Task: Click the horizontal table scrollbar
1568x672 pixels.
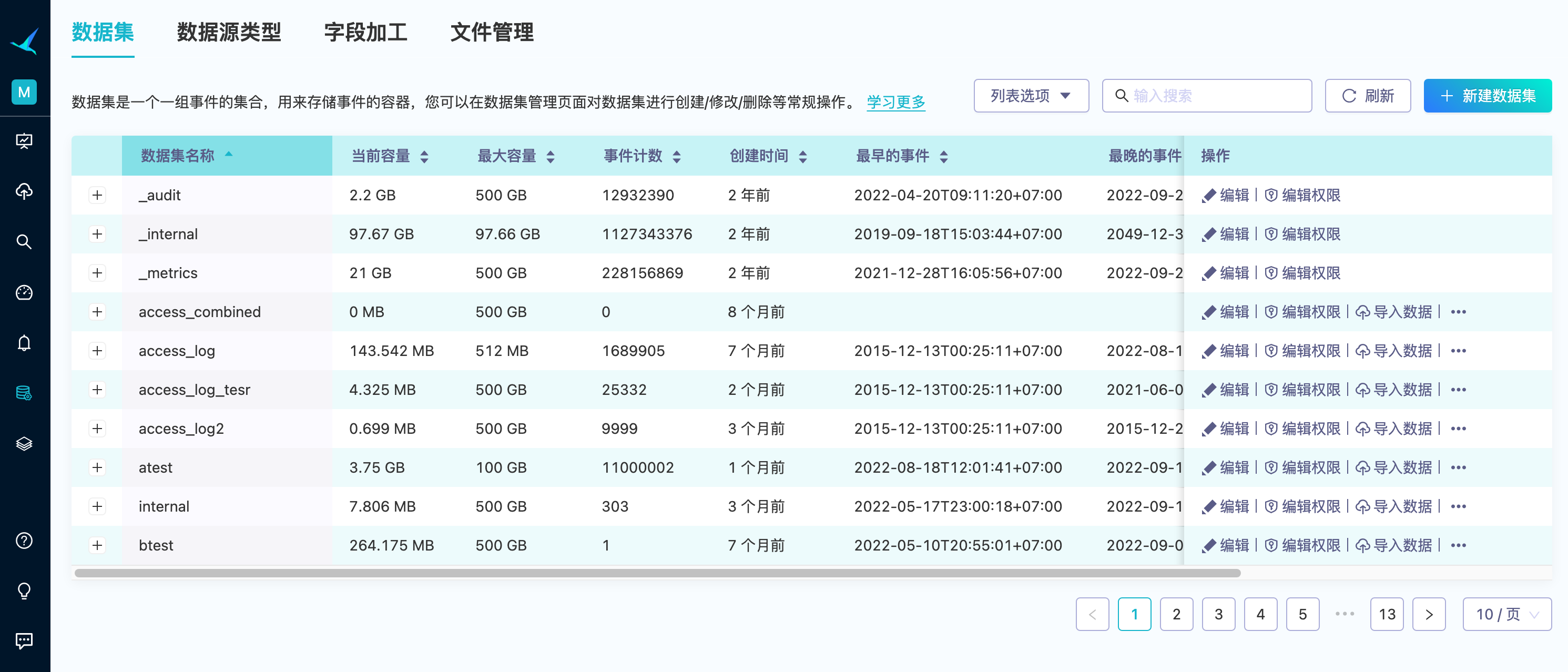Action: point(657,573)
